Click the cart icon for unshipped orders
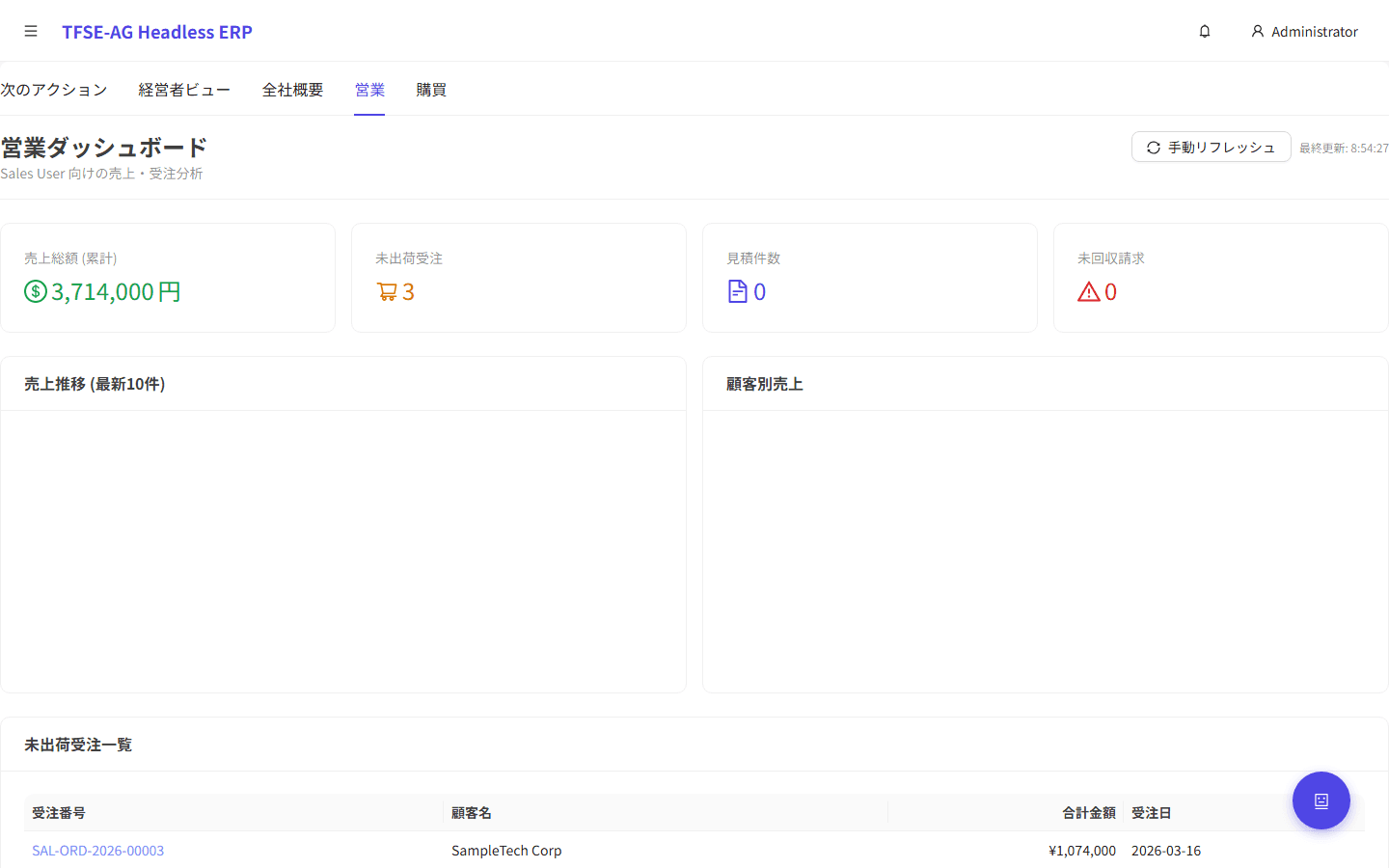This screenshot has height=868, width=1389. click(387, 291)
